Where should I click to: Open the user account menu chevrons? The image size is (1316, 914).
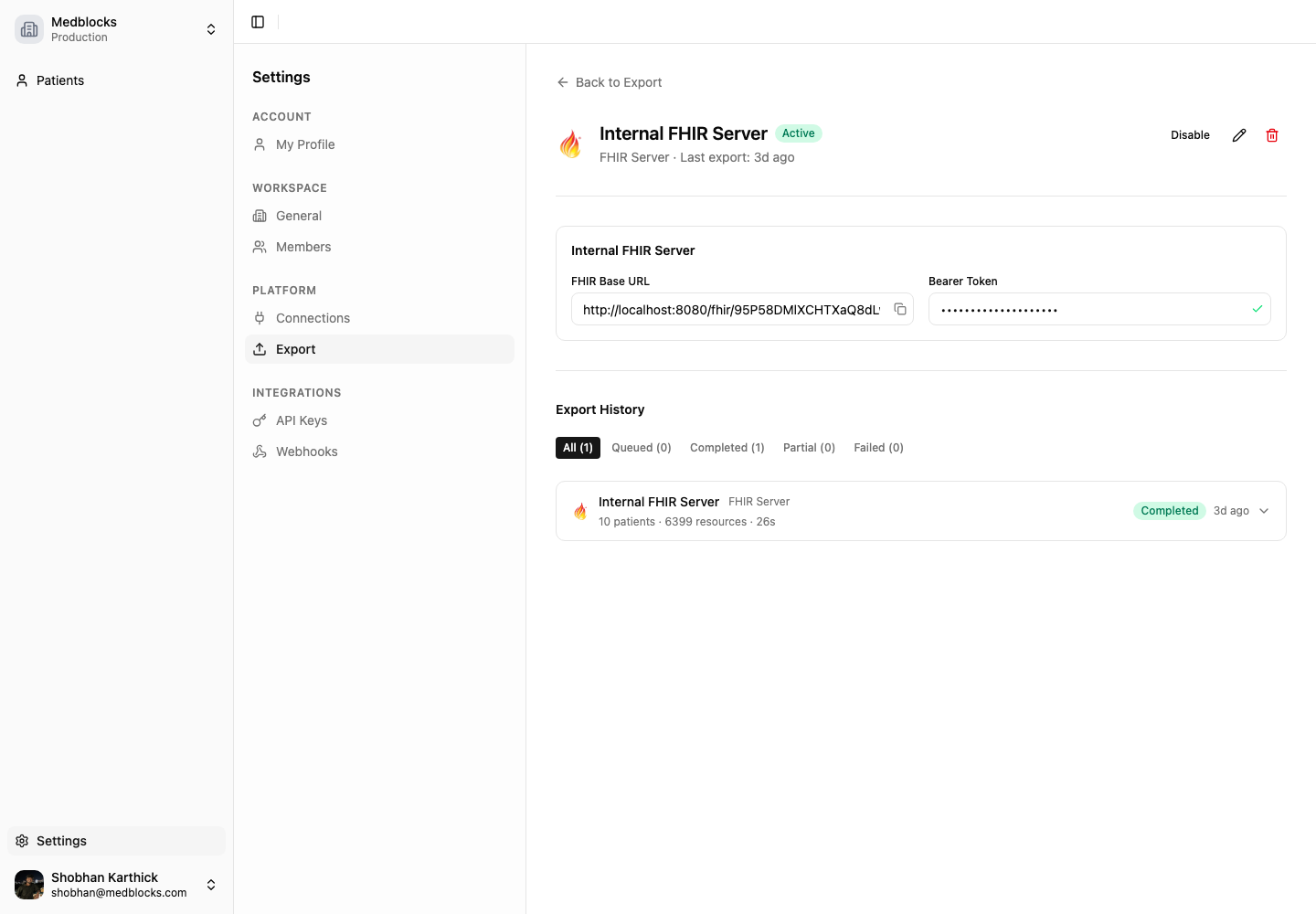[211, 885]
